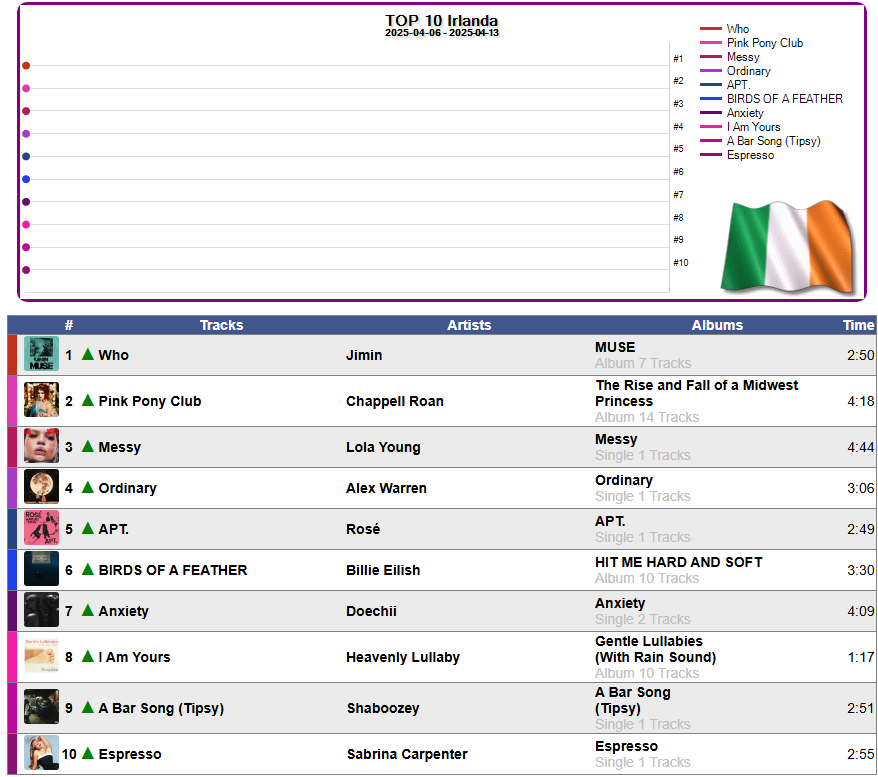Click the purple #4 chart dot

26,134
